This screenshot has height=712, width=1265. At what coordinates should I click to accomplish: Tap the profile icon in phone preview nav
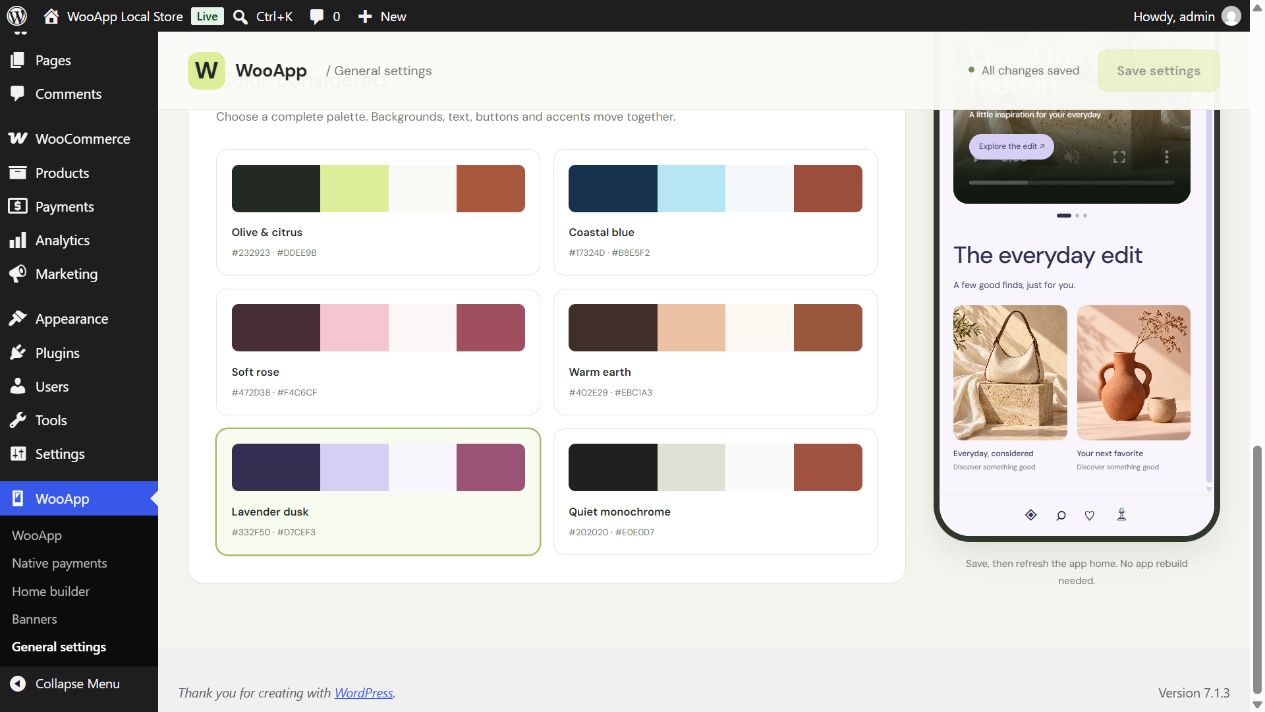pos(1121,515)
